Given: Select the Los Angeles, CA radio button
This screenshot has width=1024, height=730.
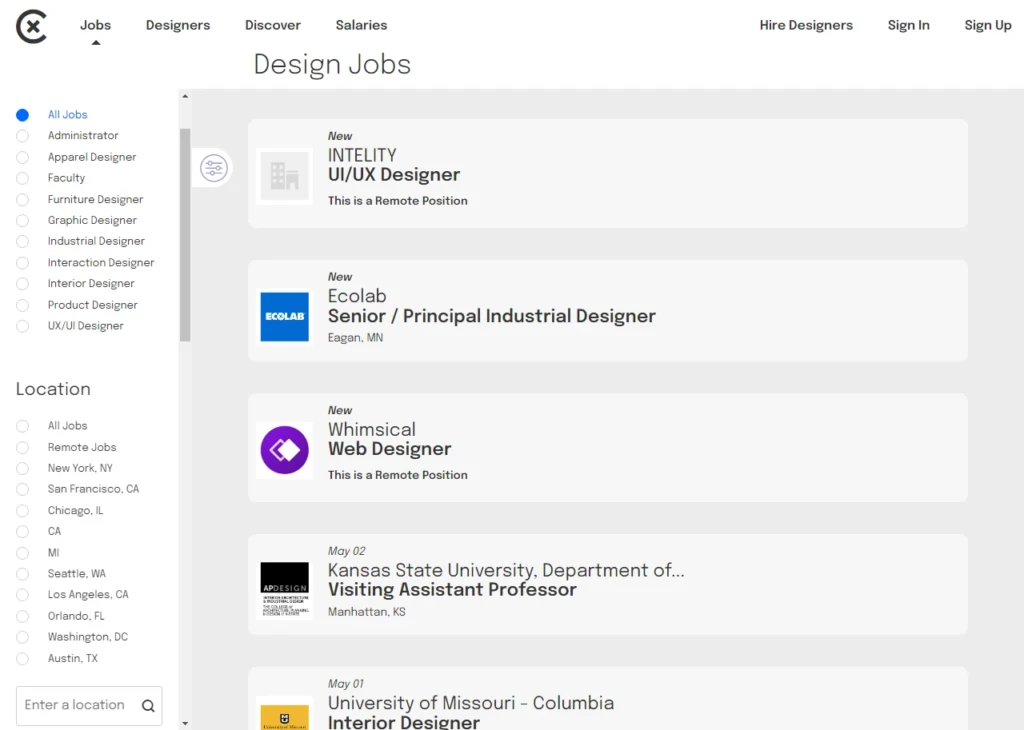Looking at the screenshot, I should [22, 595].
